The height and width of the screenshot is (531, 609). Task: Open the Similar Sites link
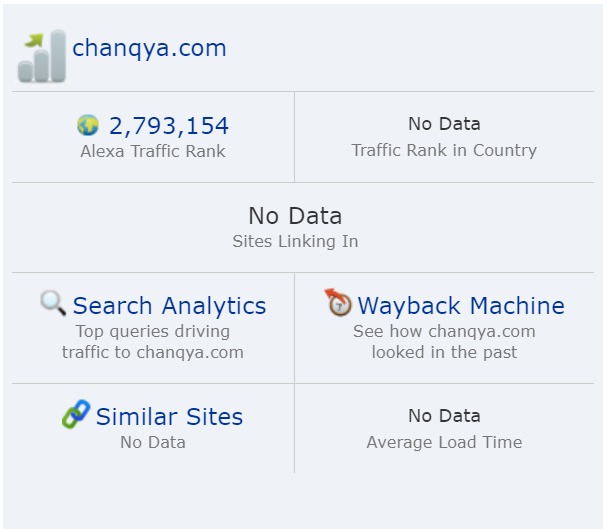point(169,417)
